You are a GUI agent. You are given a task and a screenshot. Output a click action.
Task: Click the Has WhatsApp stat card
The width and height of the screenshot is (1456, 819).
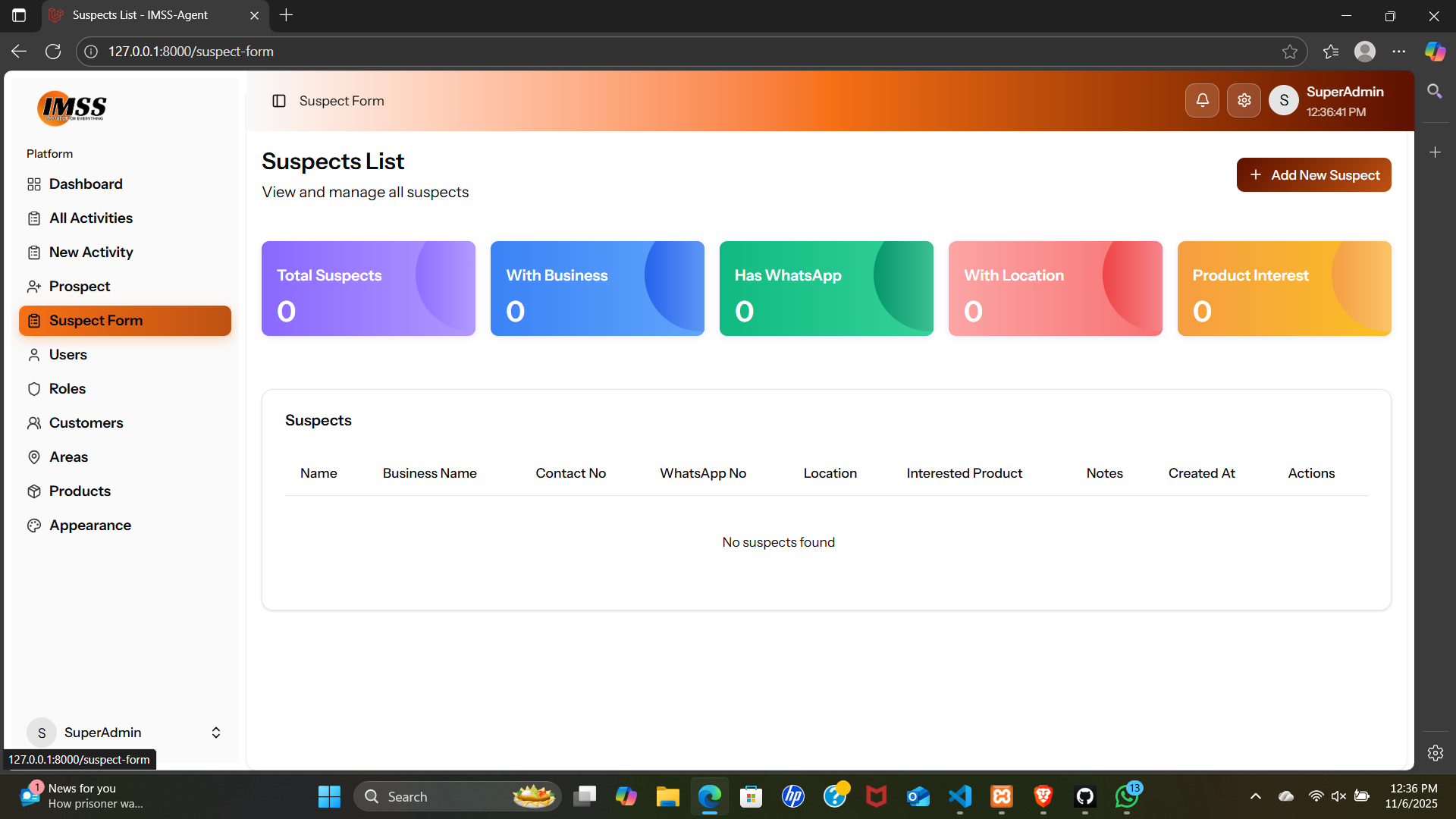pyautogui.click(x=826, y=289)
